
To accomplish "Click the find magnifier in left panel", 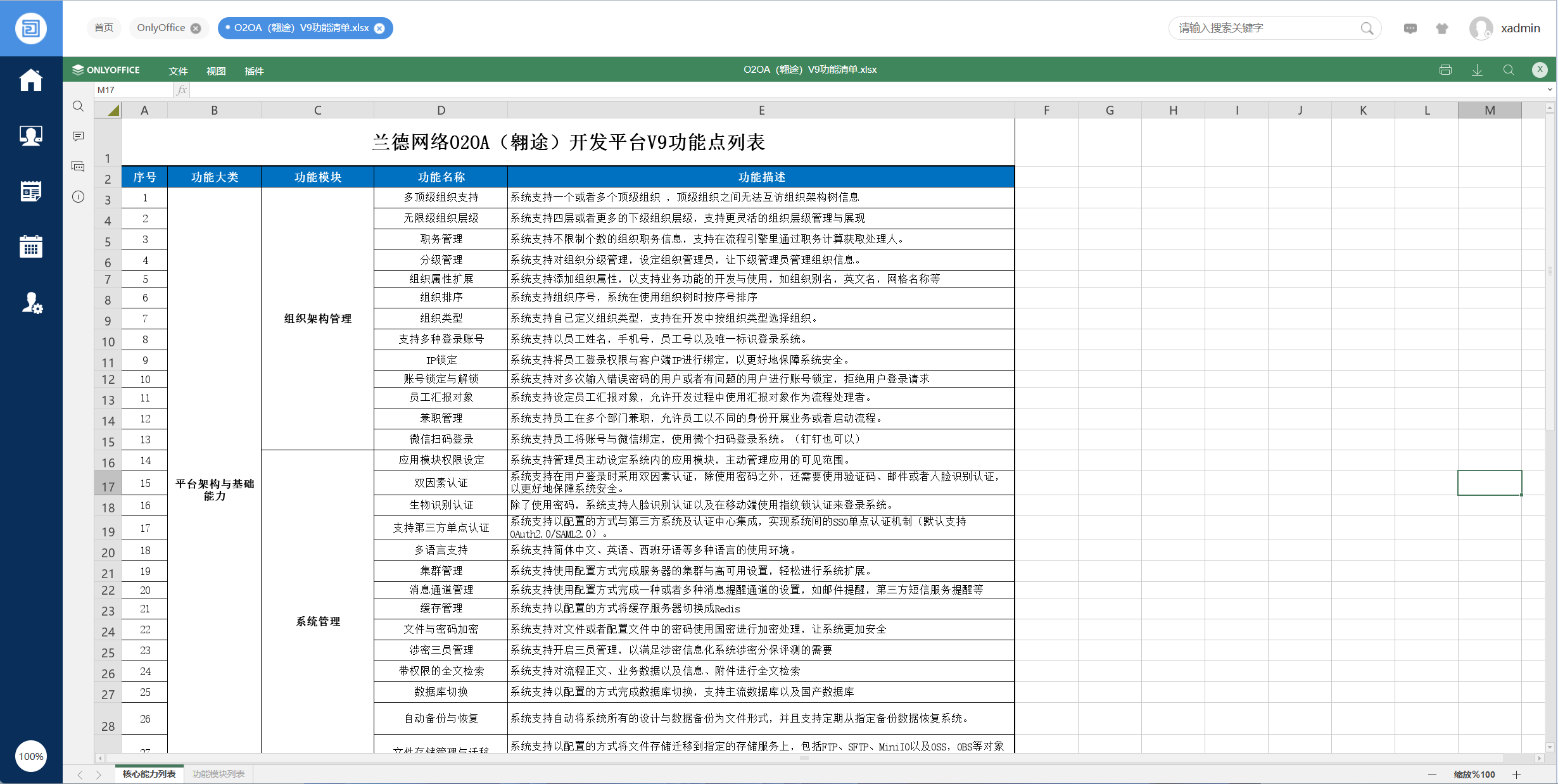I will click(x=78, y=106).
